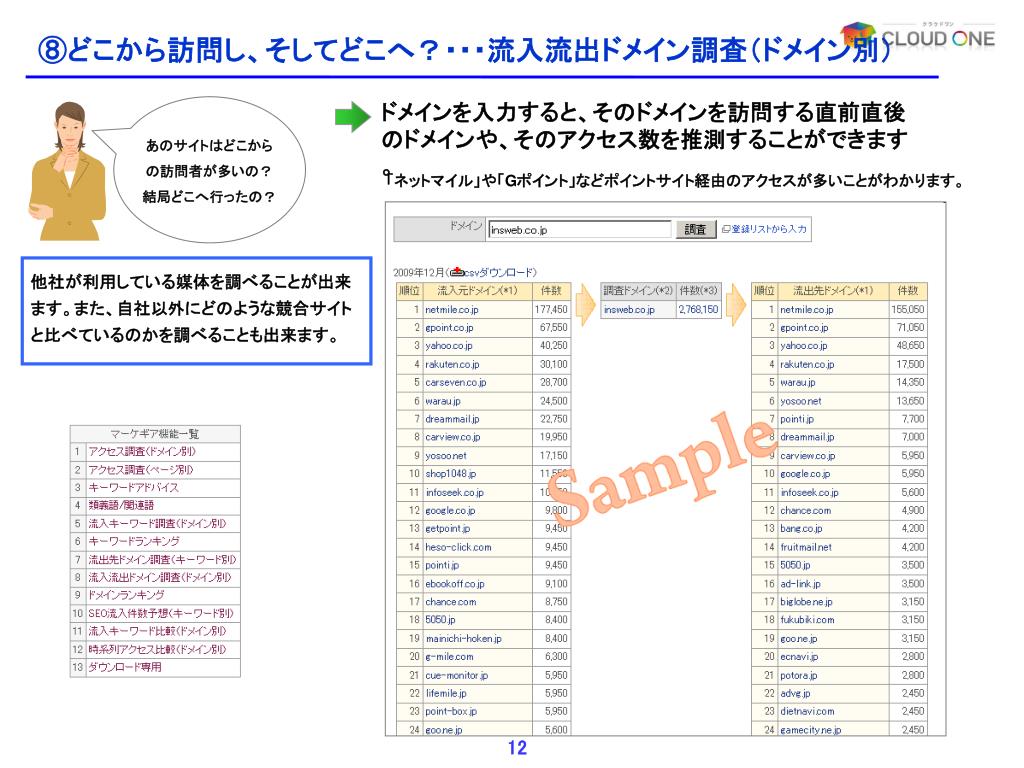Image resolution: width=1024 pixels, height=768 pixels.
Task: Open 流入流出ドメイン調査(ドメイン別) in the feature list
Action: 160,577
